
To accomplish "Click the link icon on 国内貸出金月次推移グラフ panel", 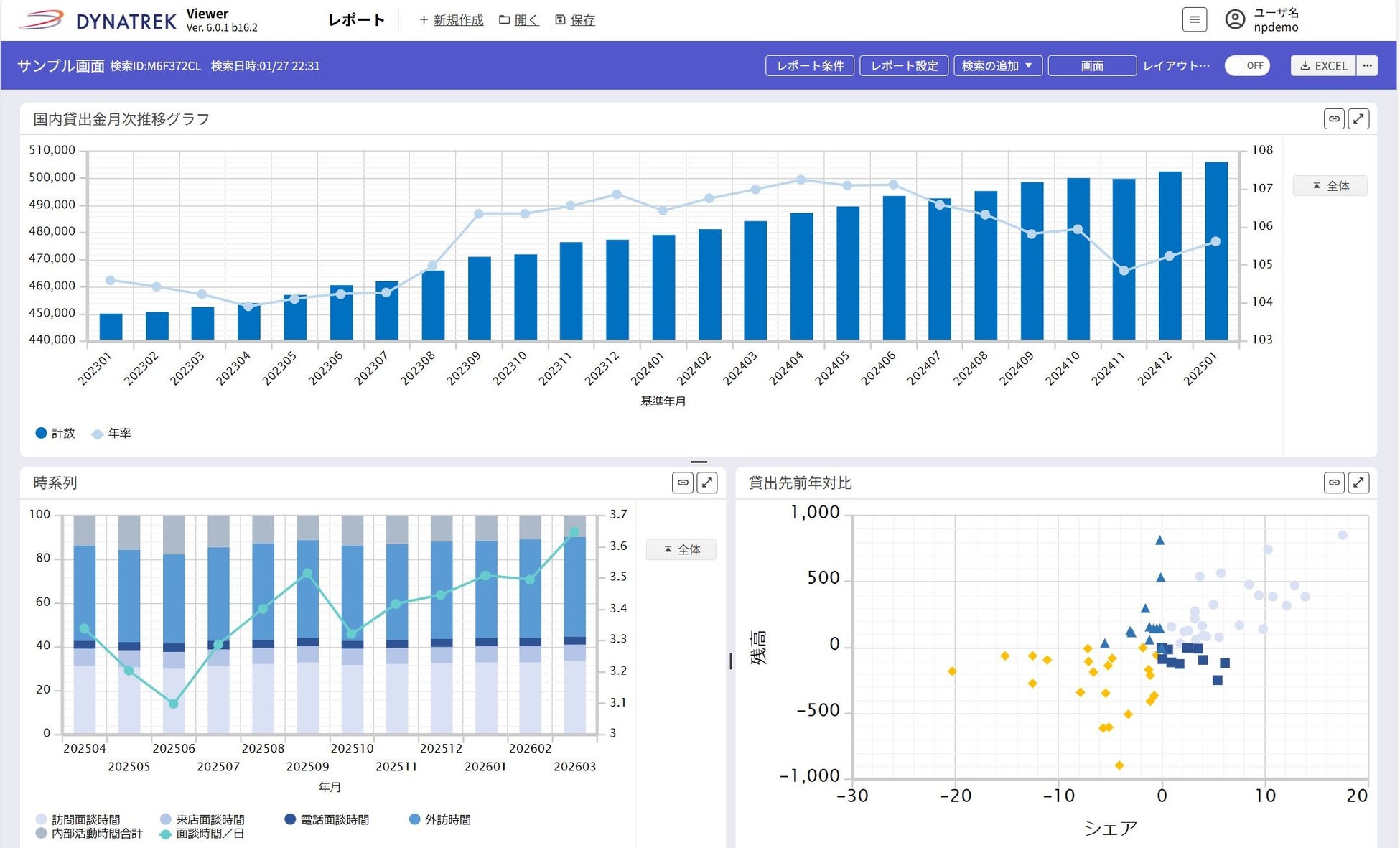I will 1333,119.
